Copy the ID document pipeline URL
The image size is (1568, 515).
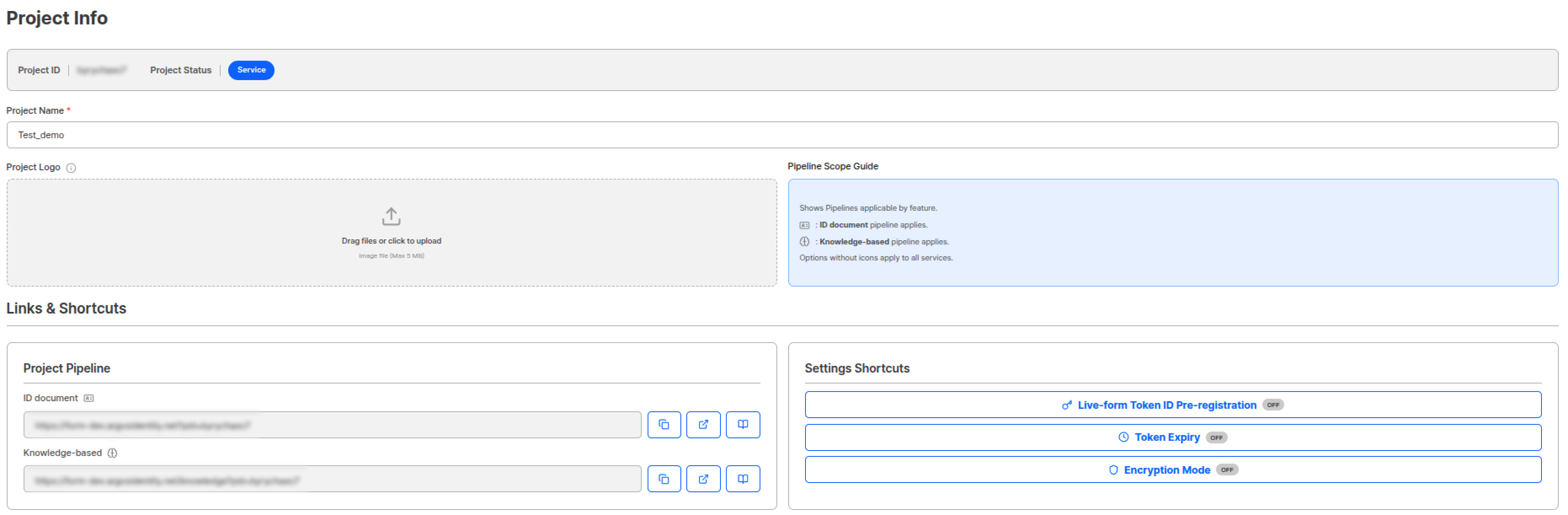pos(664,424)
